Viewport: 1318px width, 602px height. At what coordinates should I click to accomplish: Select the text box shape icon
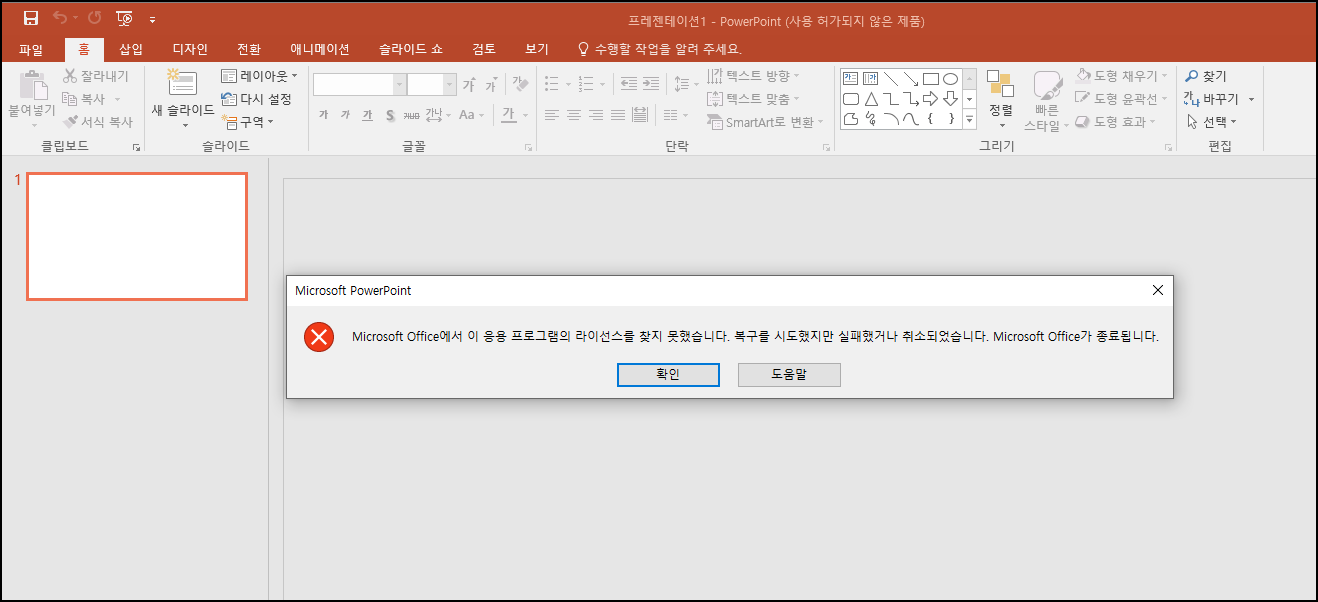[x=851, y=78]
